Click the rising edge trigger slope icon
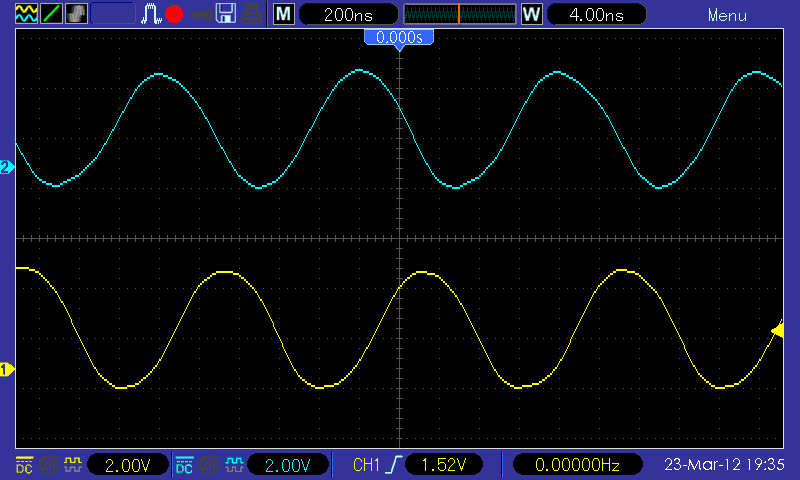 394,465
